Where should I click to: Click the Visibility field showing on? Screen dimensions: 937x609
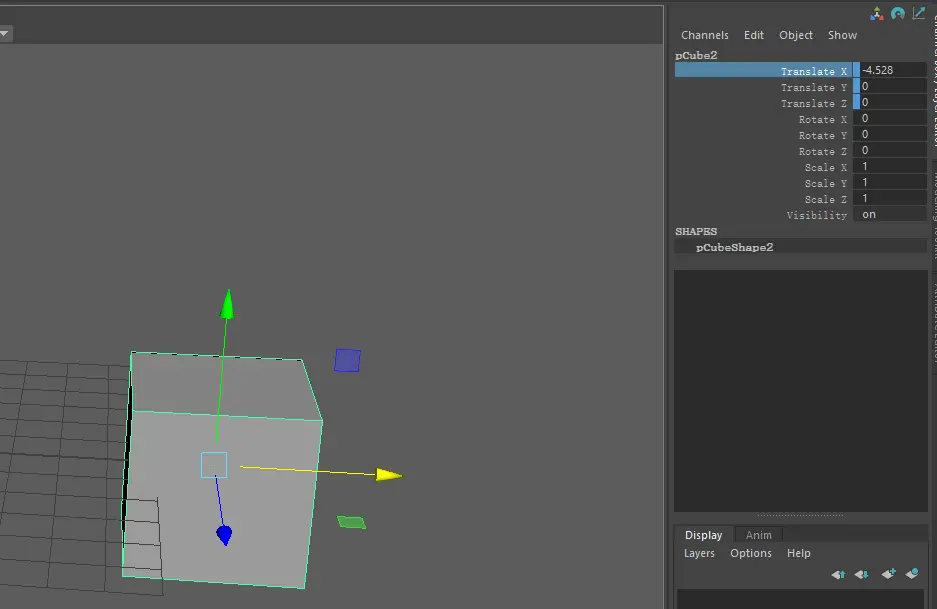[x=892, y=215]
